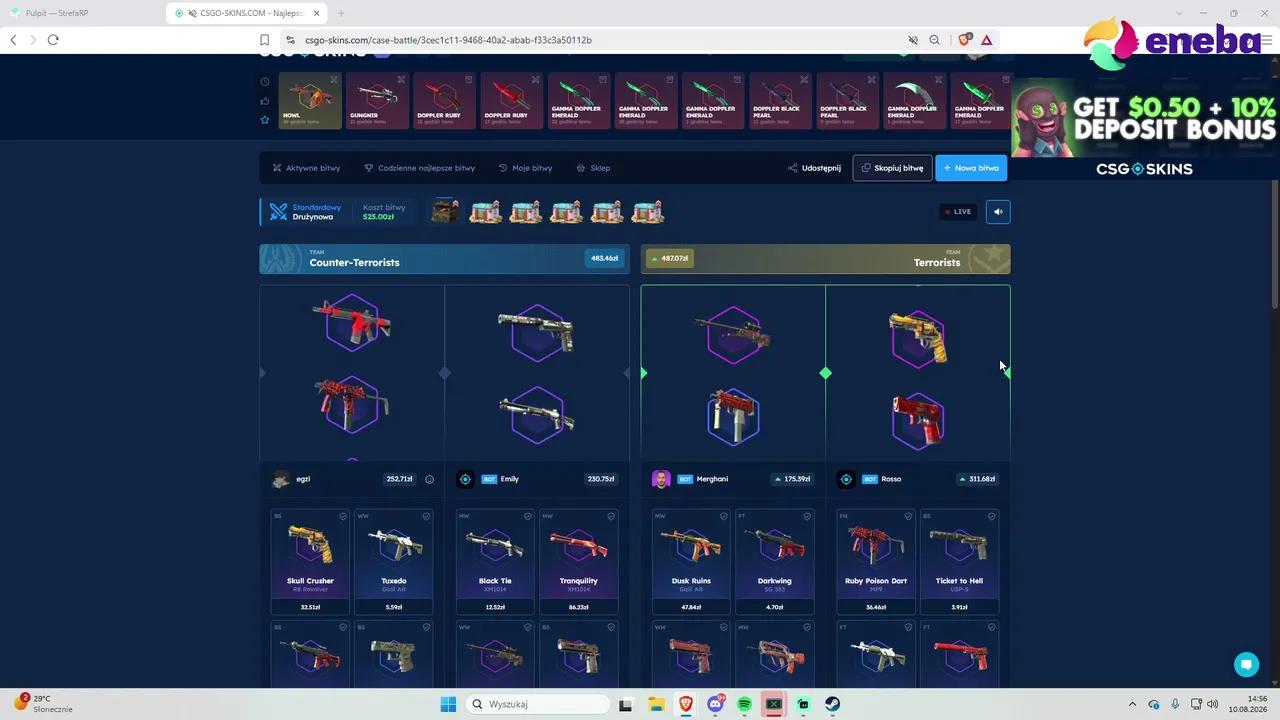The image size is (1280, 720).
Task: Bookmark this page in the address bar
Action: coord(264,40)
